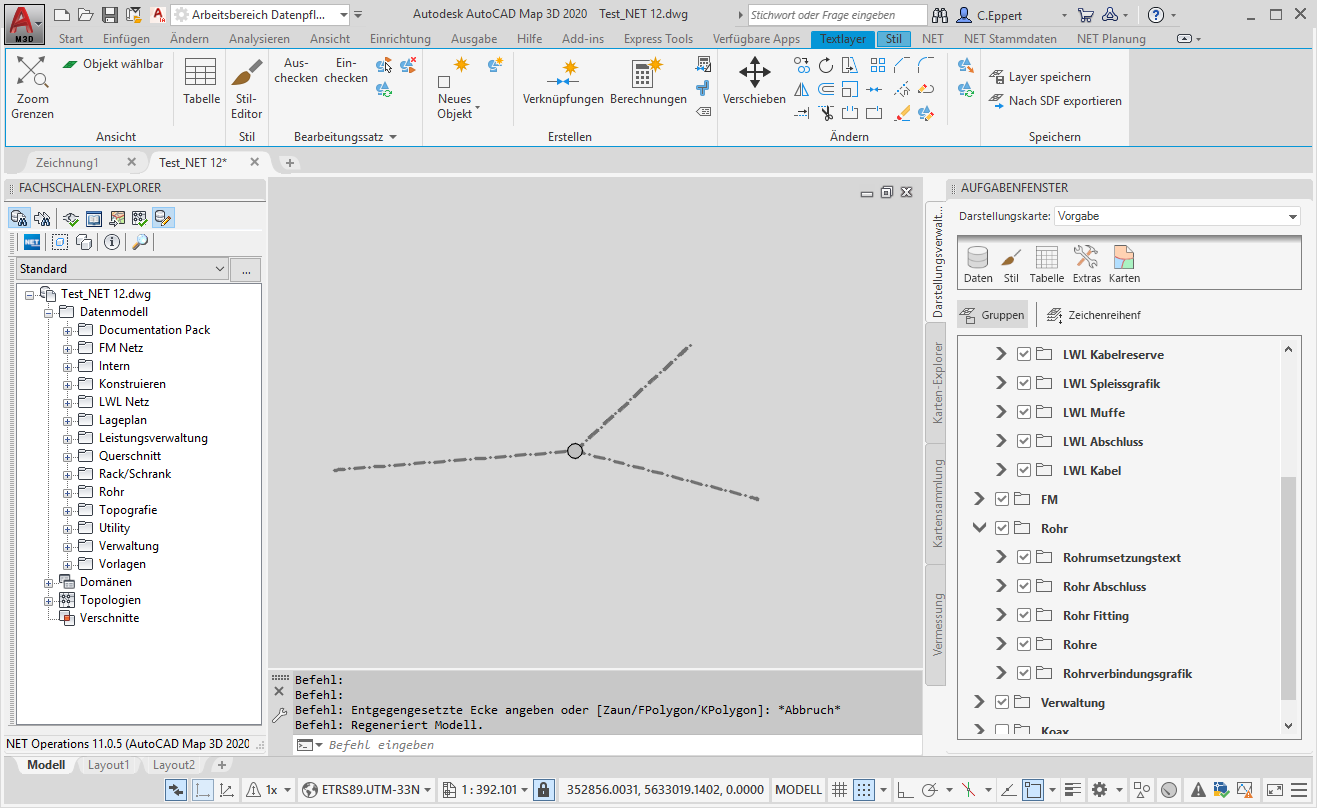Open the Analysieren ribbon tab

click(259, 39)
